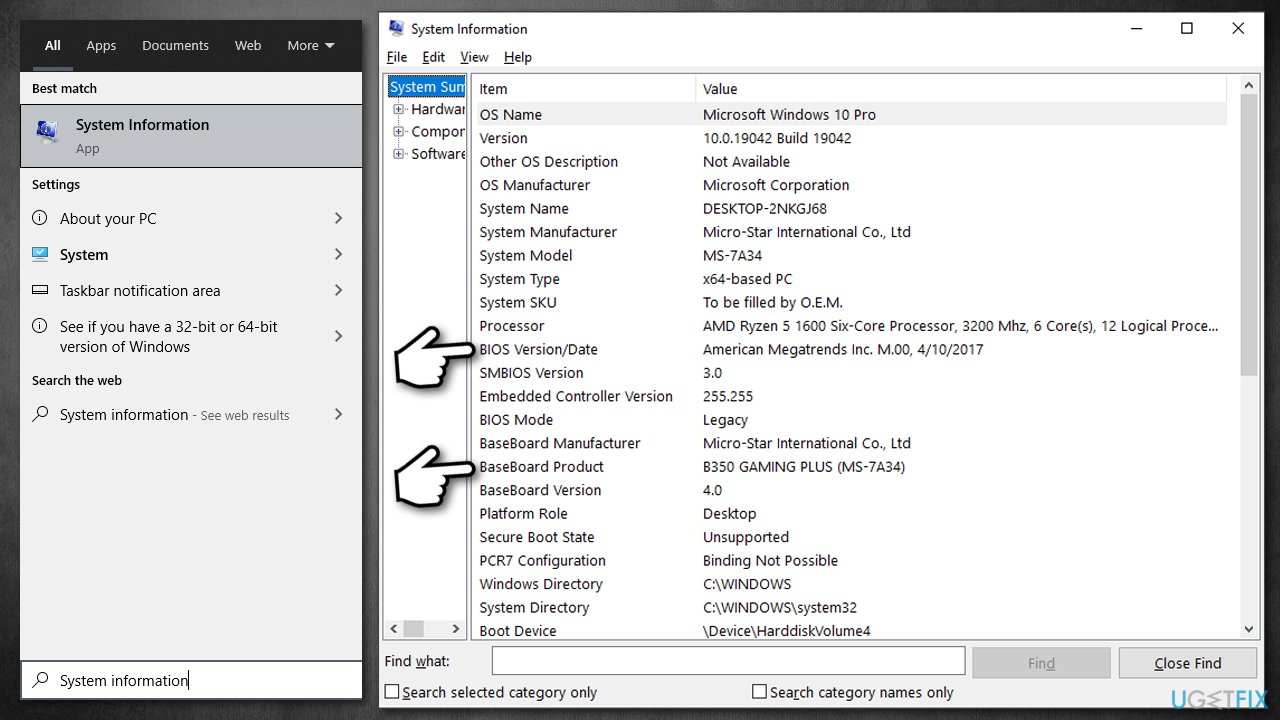Image resolution: width=1280 pixels, height=720 pixels.
Task: Open the View menu
Action: tap(474, 57)
